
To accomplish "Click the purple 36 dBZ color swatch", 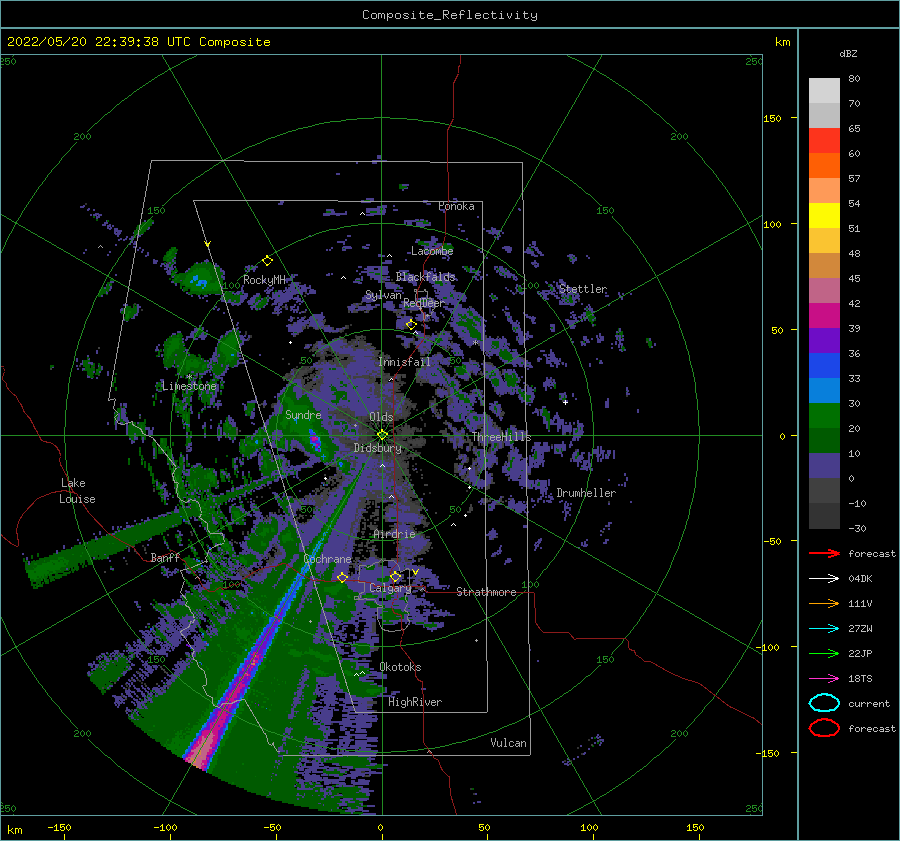I will [x=824, y=340].
